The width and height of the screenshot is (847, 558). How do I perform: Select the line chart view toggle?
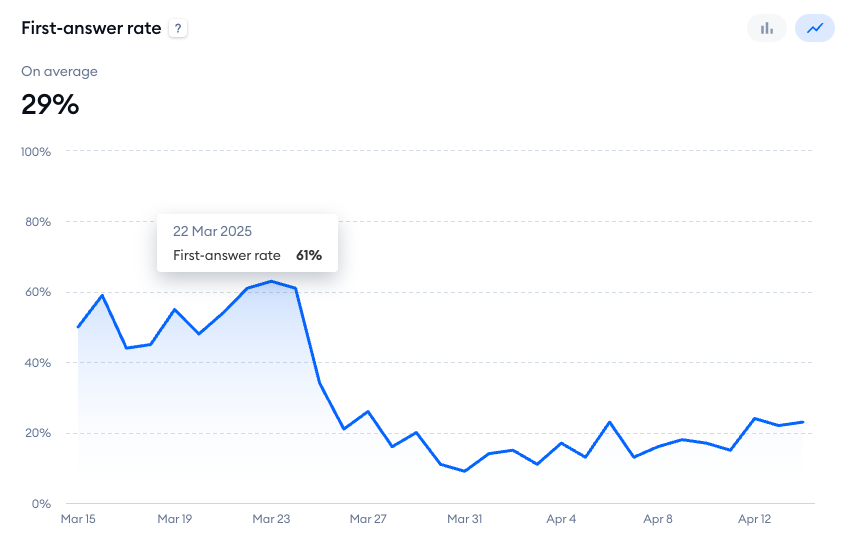click(815, 28)
